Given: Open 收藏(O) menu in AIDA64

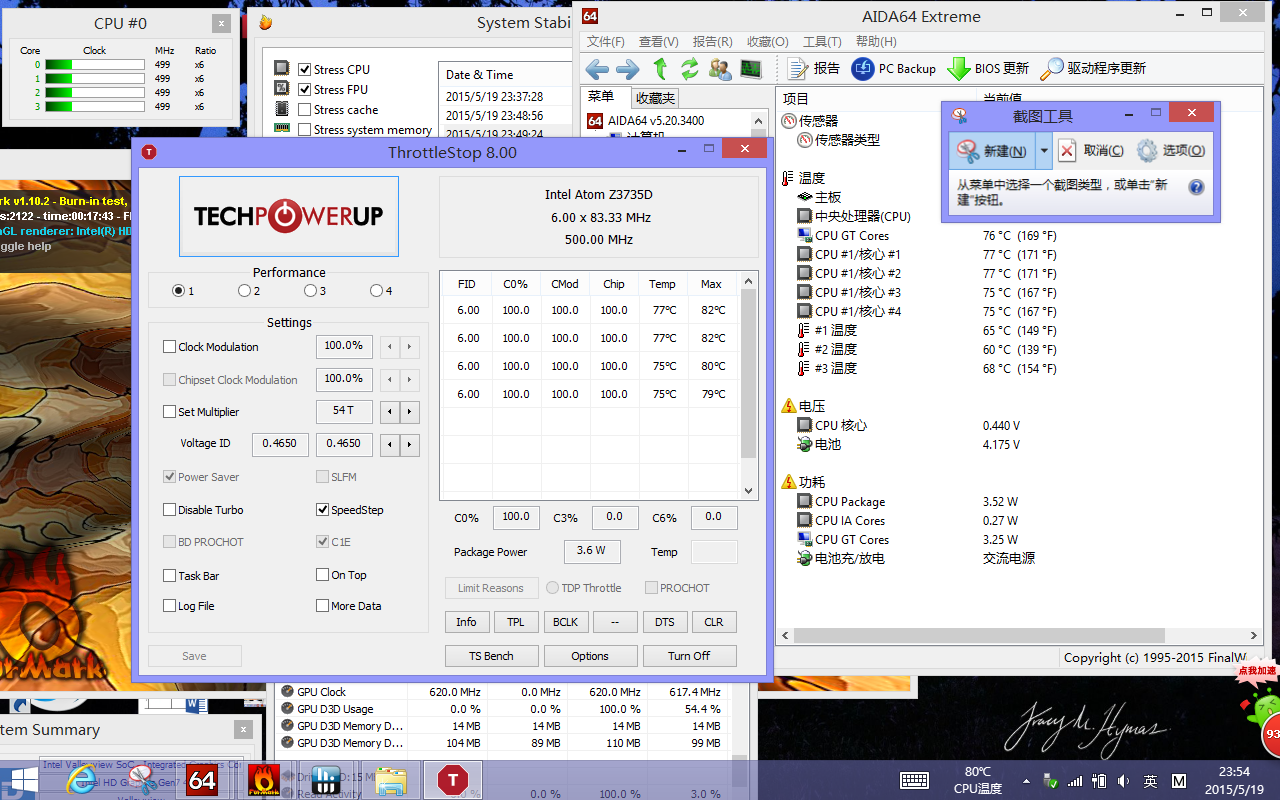Looking at the screenshot, I should pos(767,42).
